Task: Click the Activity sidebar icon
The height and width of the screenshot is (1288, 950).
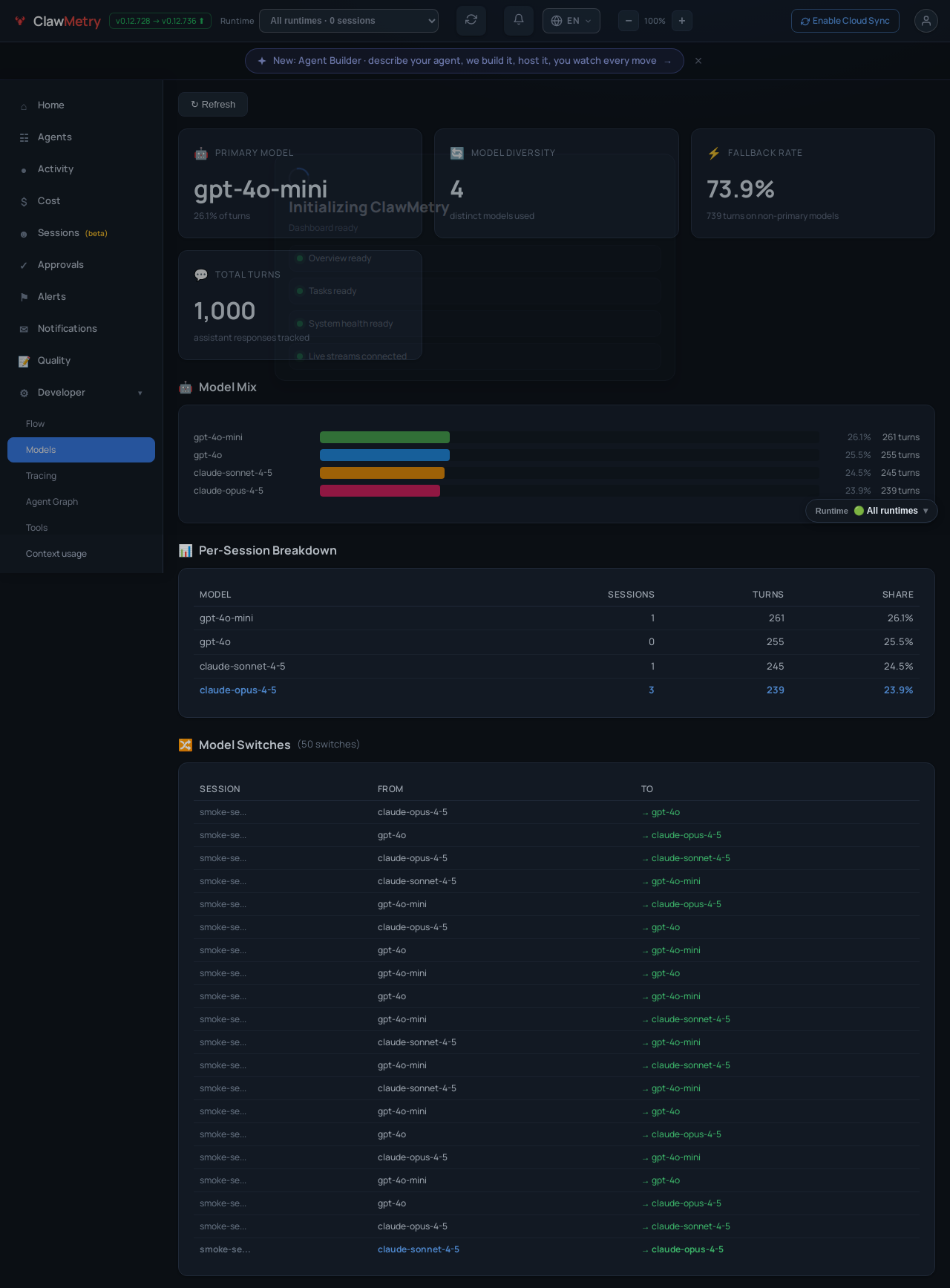Action: pos(24,170)
